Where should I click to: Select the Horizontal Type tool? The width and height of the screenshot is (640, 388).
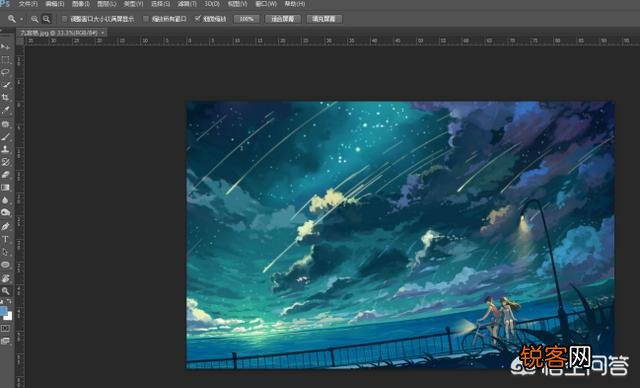pyautogui.click(x=5, y=239)
